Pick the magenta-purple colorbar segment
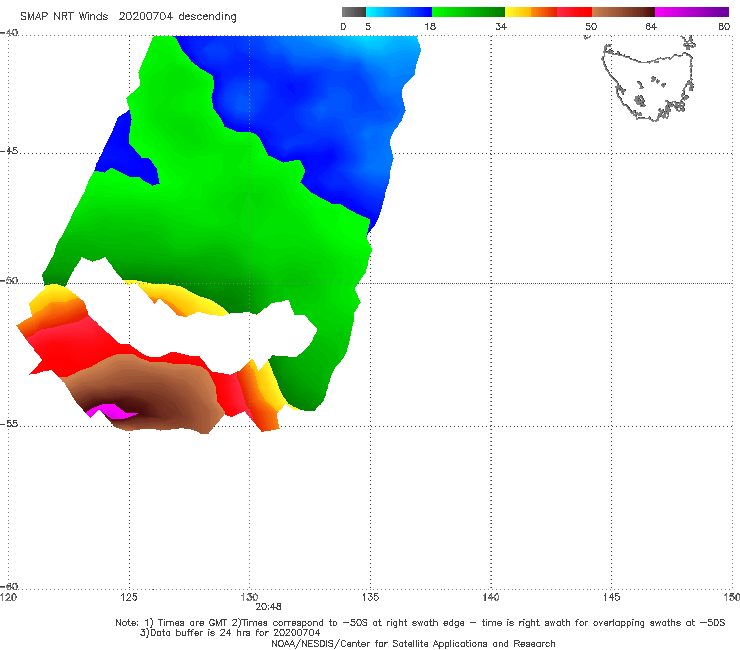 692,12
